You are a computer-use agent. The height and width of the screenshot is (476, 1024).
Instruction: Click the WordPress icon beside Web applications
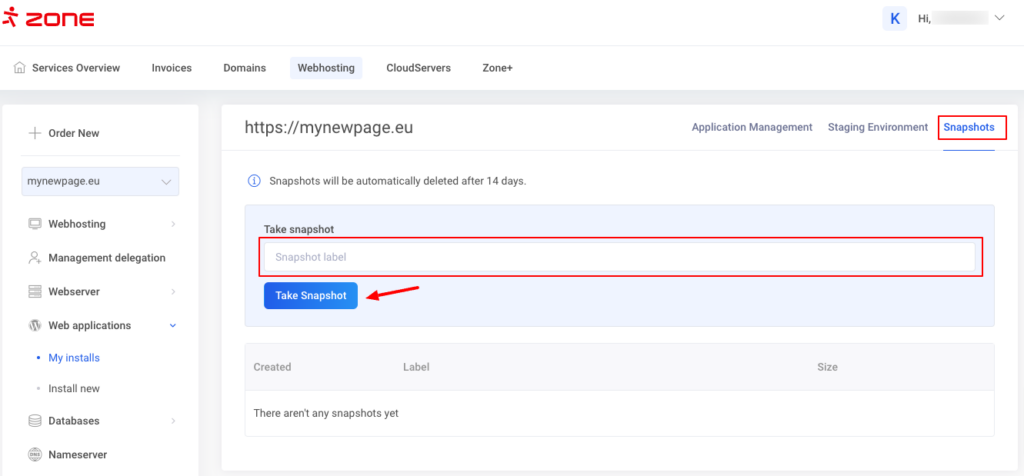35,326
